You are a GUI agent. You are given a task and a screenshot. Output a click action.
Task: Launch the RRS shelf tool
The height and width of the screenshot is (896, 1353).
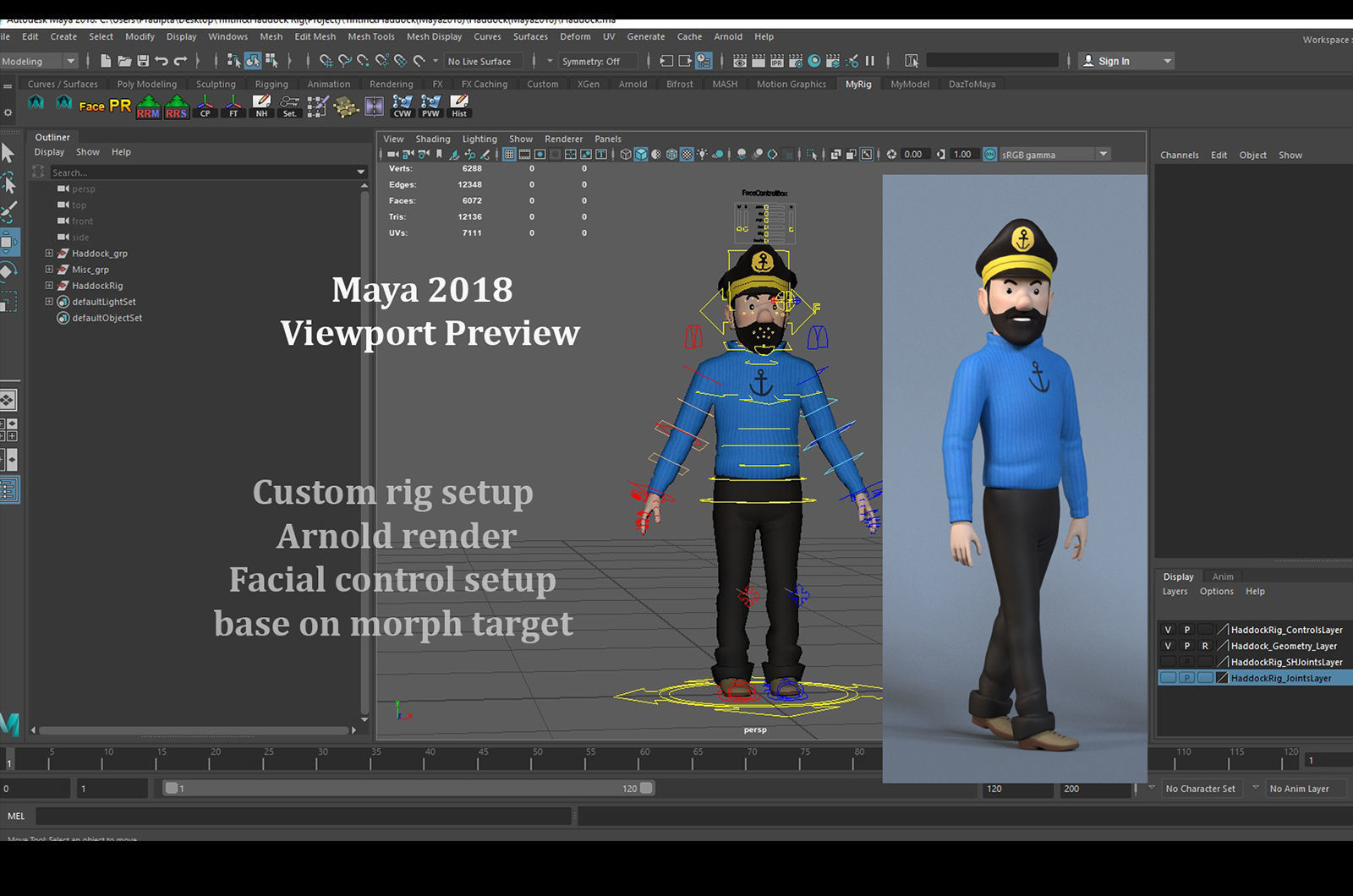pos(176,107)
